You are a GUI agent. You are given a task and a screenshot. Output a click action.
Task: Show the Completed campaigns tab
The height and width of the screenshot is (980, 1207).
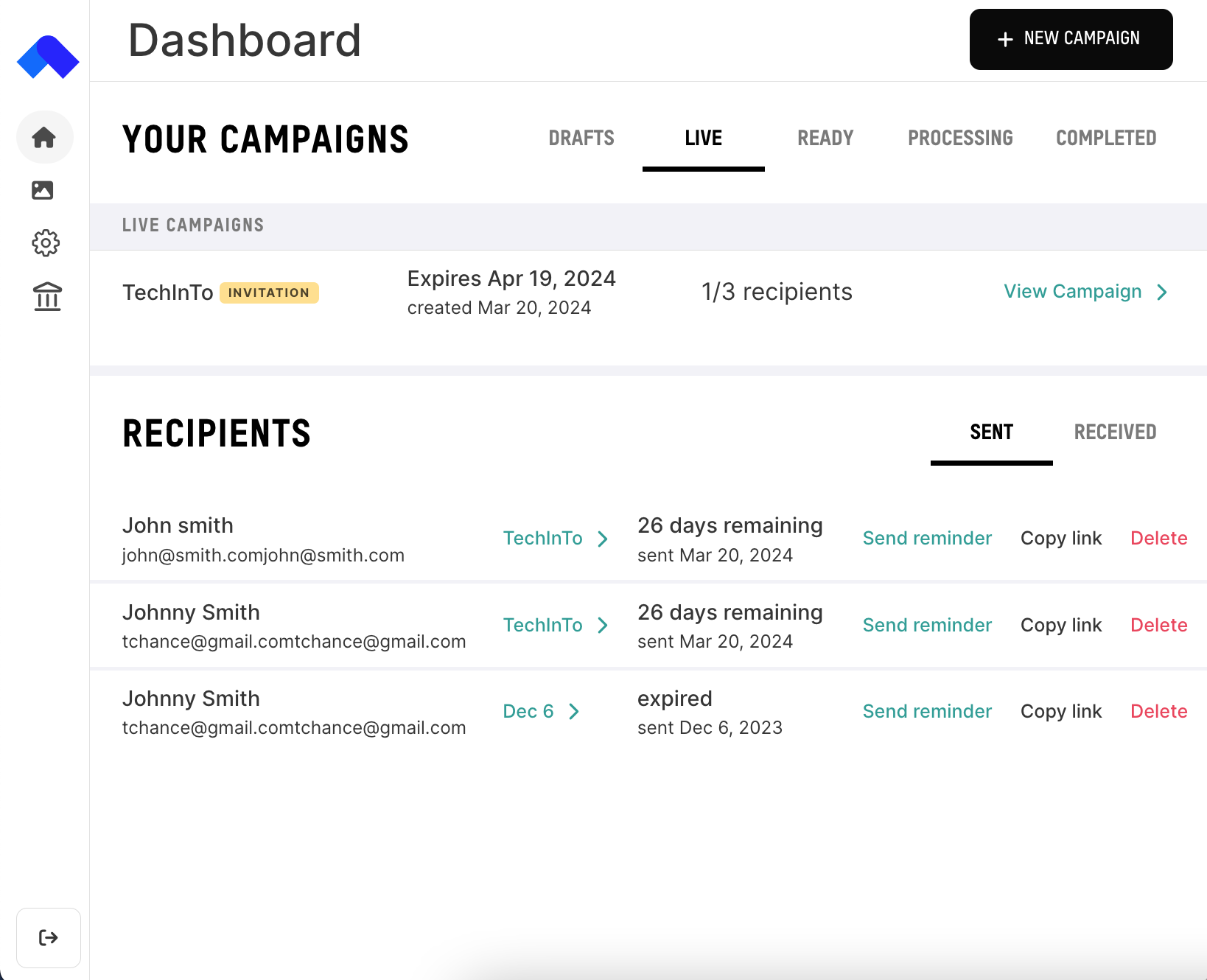(1106, 138)
